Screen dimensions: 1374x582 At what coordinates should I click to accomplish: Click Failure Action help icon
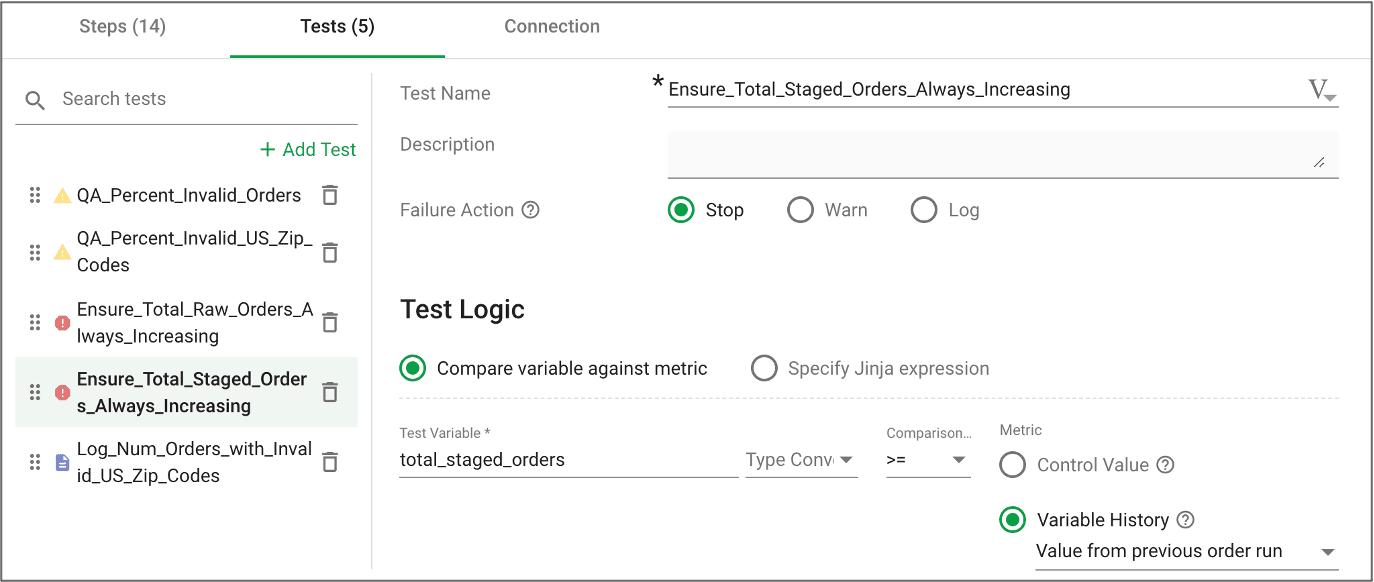coord(531,210)
